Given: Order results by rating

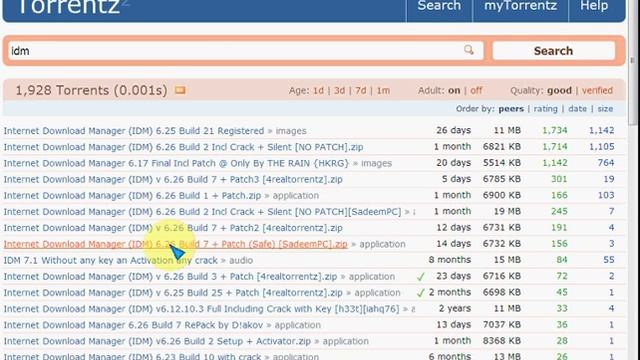Looking at the screenshot, I should pos(545,109).
